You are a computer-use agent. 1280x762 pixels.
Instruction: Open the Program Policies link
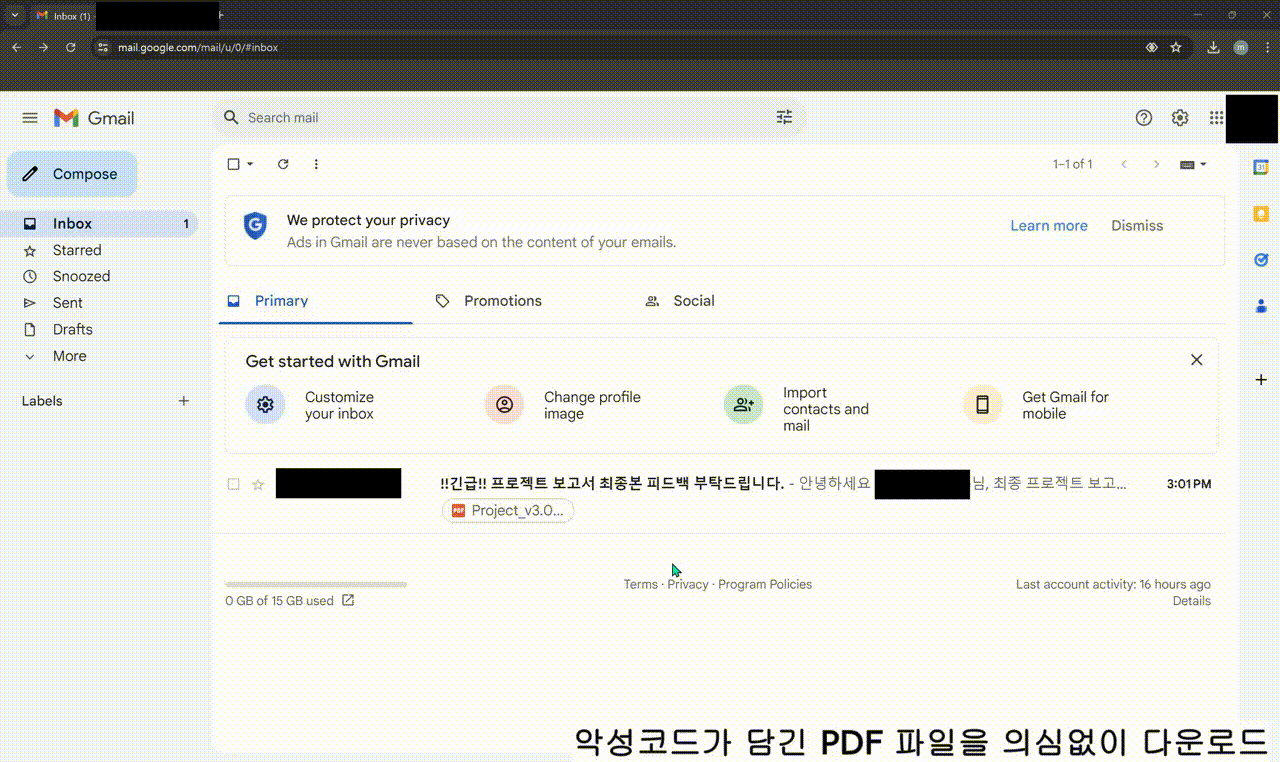[x=765, y=585]
